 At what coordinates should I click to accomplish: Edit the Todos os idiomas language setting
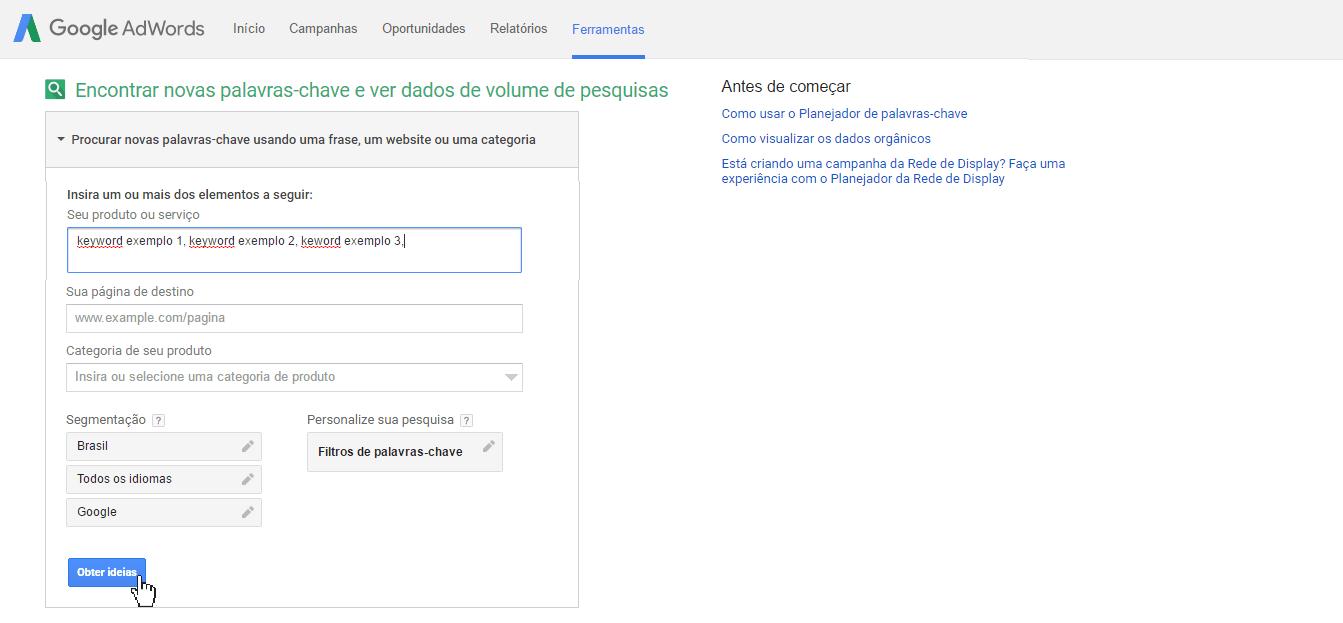coord(164,479)
